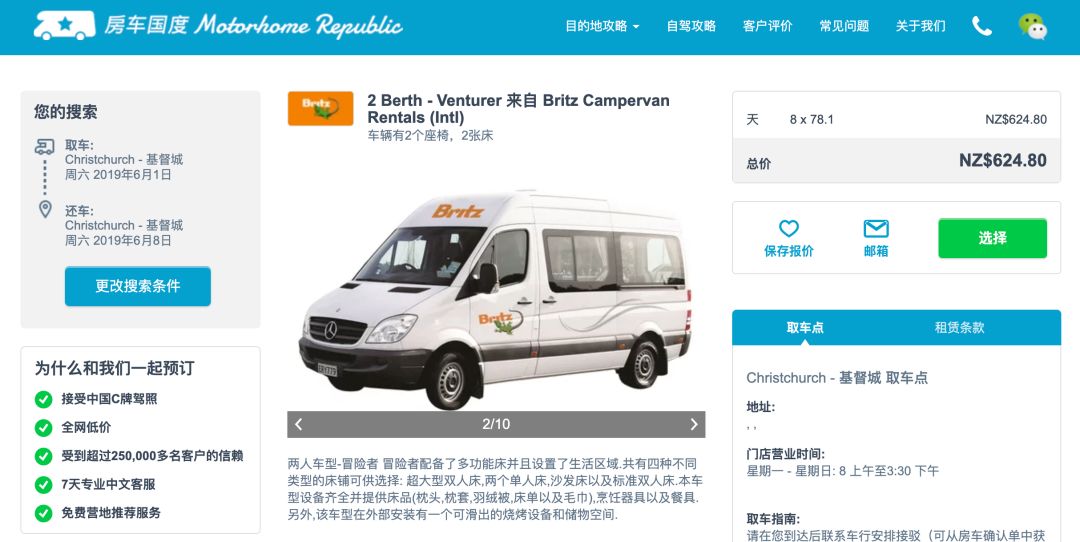The width and height of the screenshot is (1080, 542).
Task: Switch to the 租赁条款 tab
Action: tap(959, 328)
